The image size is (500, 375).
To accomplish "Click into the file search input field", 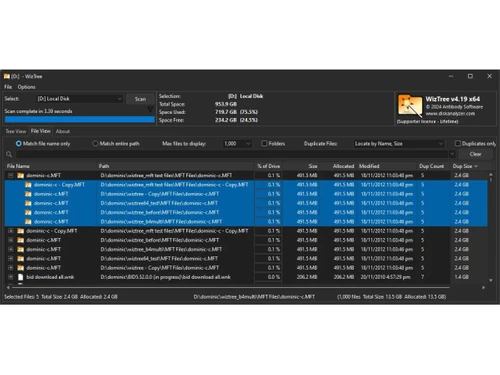I will coord(232,154).
